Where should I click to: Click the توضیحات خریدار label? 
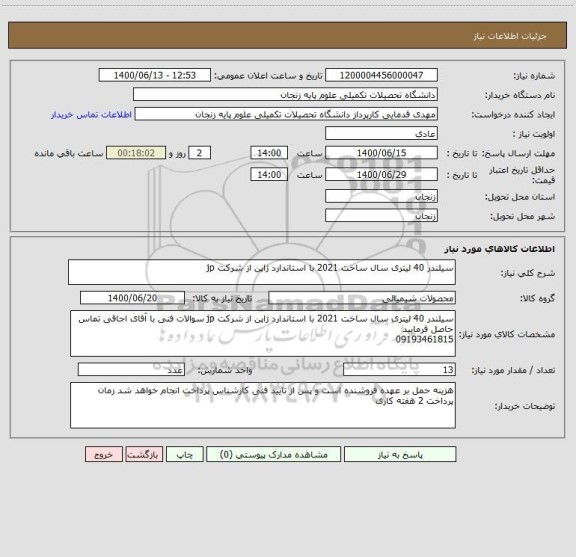tap(525, 406)
